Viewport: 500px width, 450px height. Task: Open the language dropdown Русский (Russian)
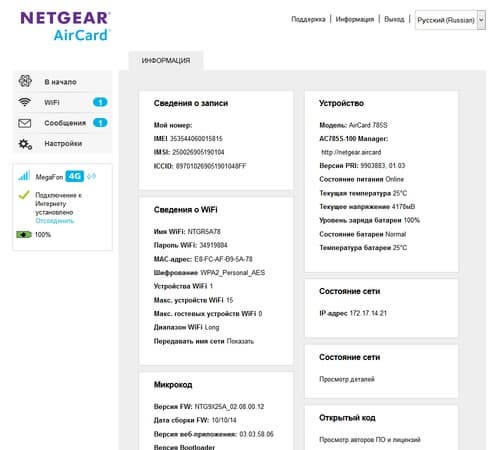[x=450, y=20]
